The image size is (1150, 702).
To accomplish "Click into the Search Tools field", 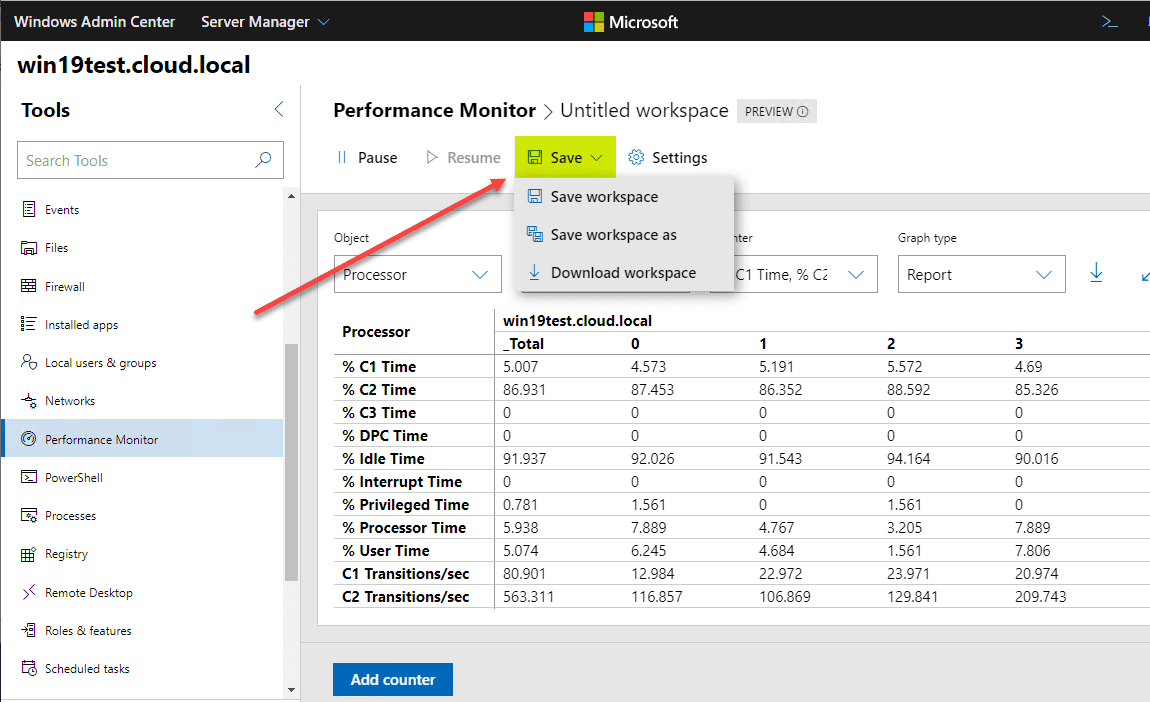I will tap(135, 160).
